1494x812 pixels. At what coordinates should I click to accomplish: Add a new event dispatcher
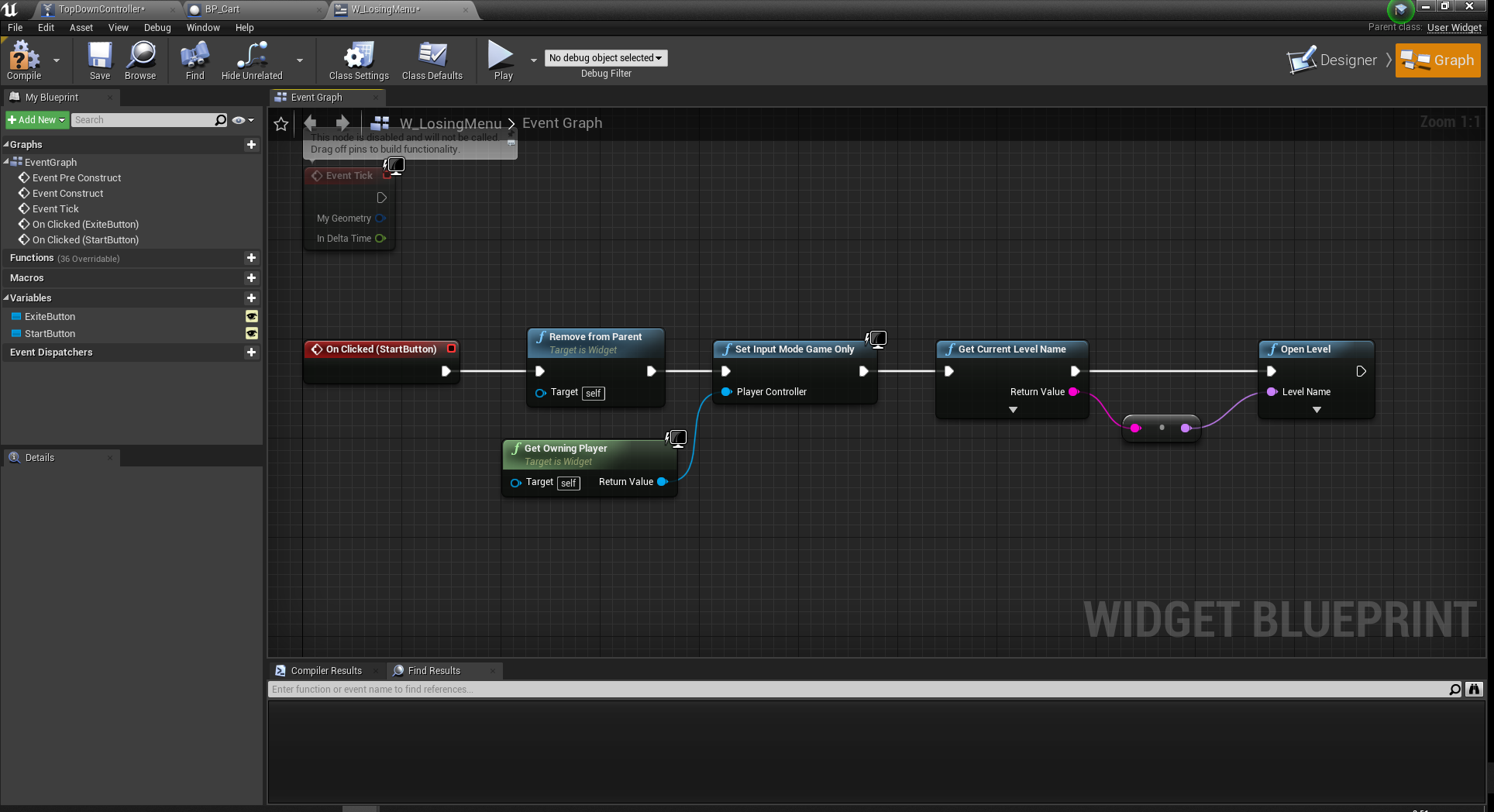251,353
